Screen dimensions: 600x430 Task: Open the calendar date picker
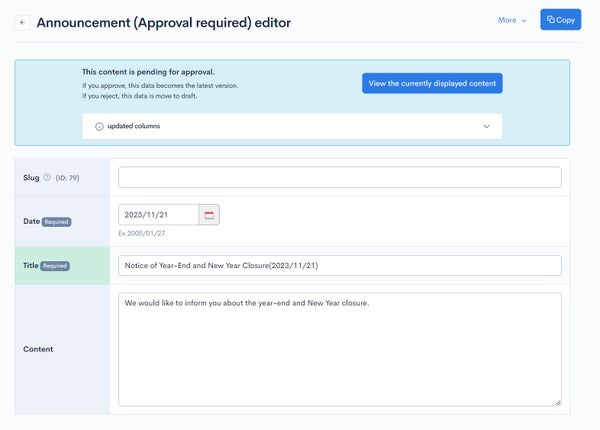[x=209, y=215]
